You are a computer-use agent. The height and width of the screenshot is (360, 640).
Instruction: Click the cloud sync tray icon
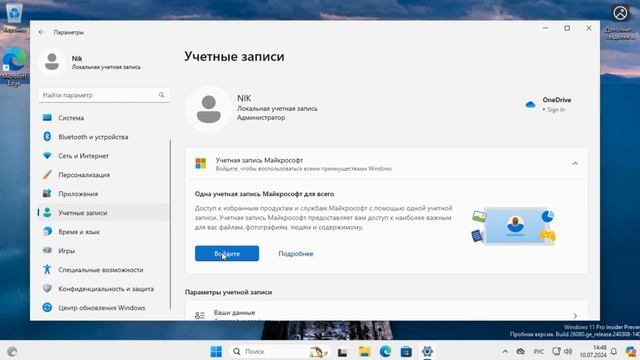521,351
